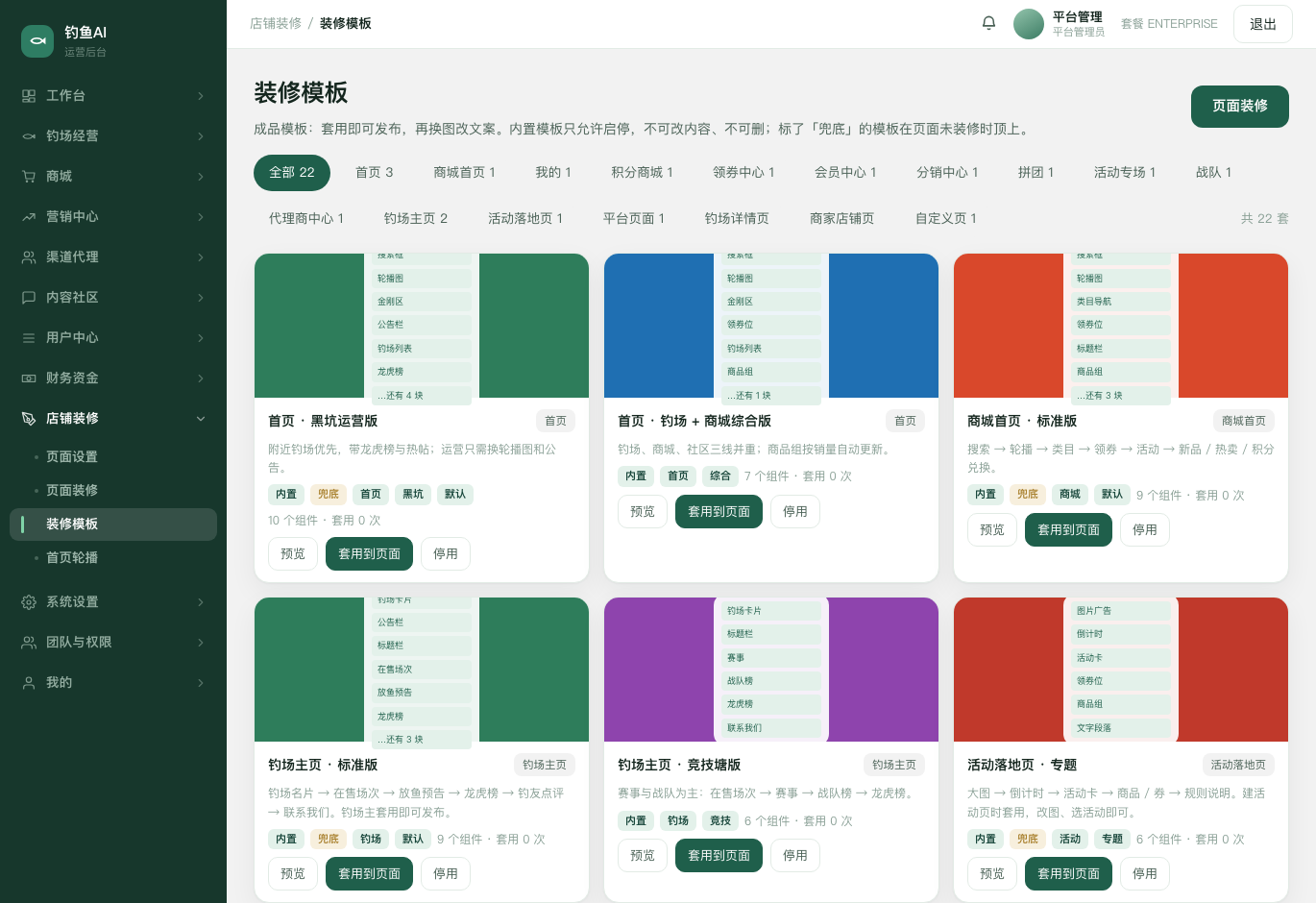Click the 平台管理 user avatar
Viewport: 1316px width, 903px height.
click(1029, 24)
